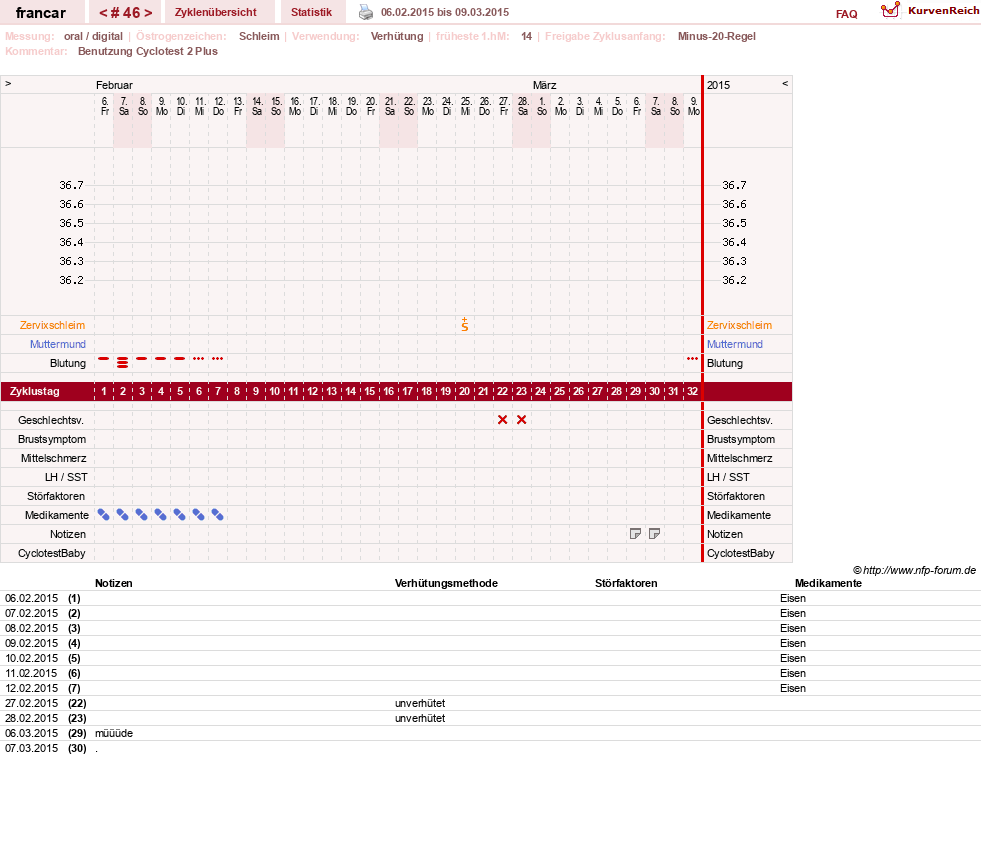Viewport: 981px width, 862px height.
Task: Click the 14. Sa date header
Action: [x=257, y=106]
